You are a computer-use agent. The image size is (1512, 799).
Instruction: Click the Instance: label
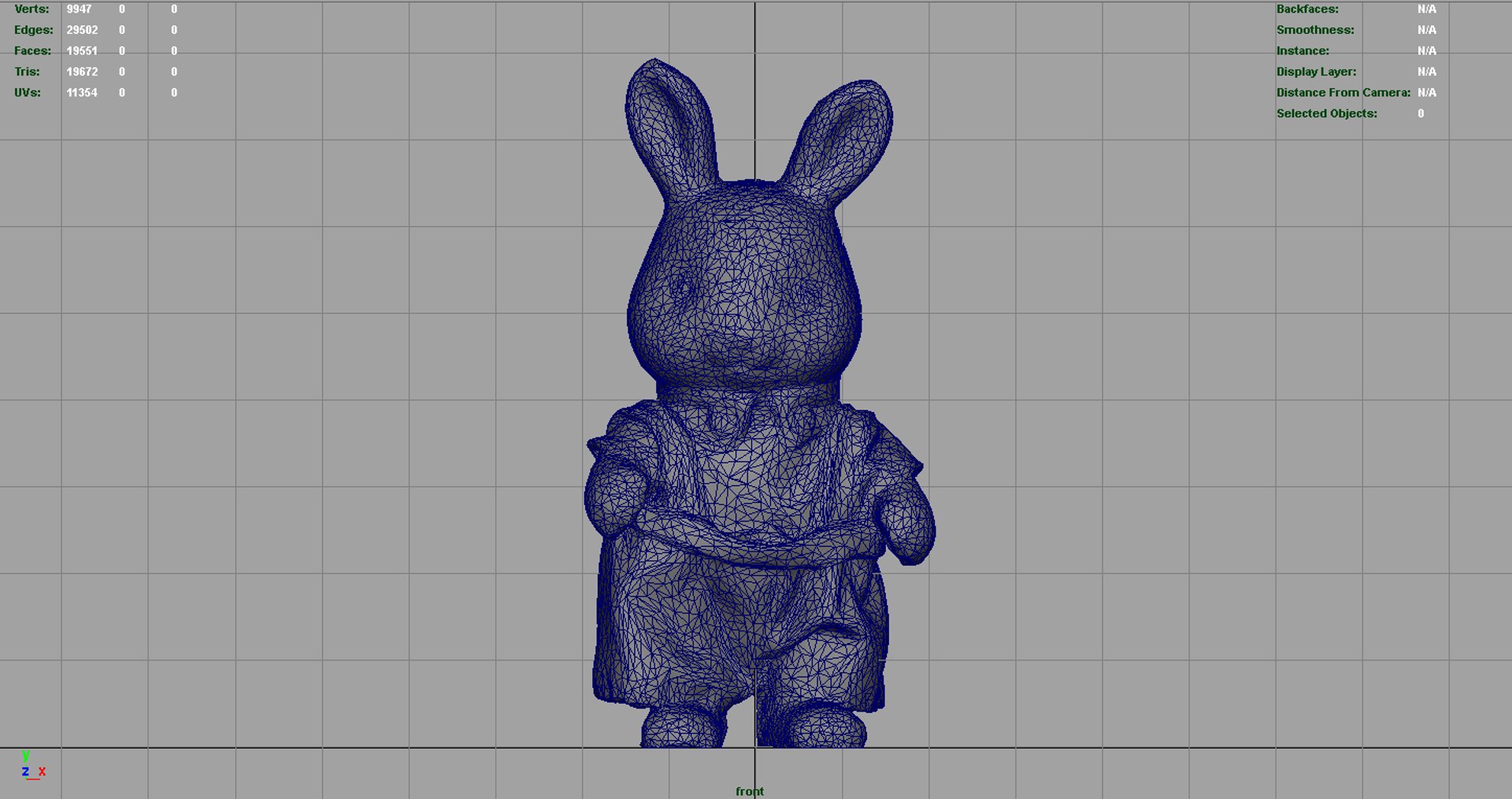click(x=1303, y=51)
